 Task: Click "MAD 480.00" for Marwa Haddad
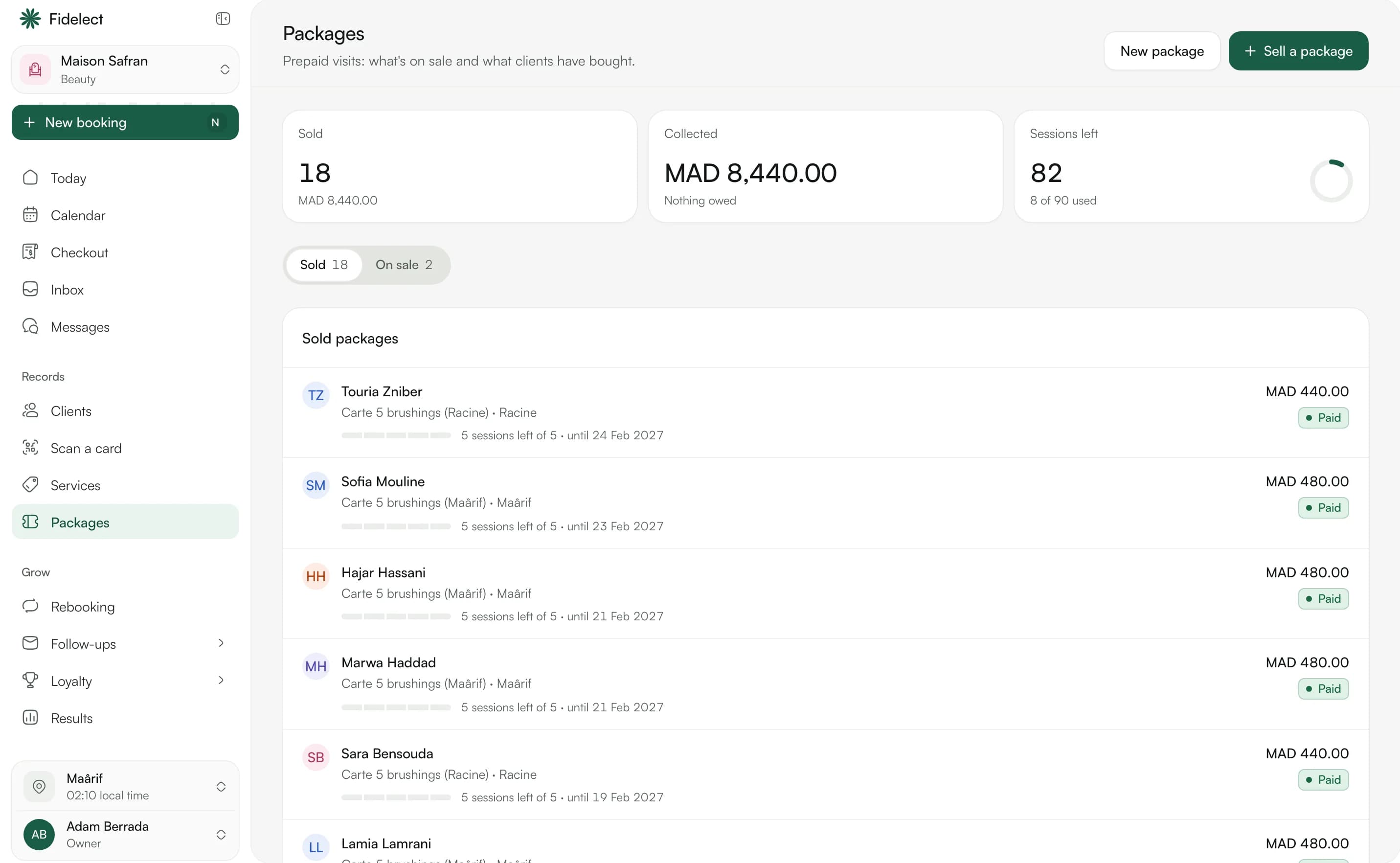[1307, 662]
